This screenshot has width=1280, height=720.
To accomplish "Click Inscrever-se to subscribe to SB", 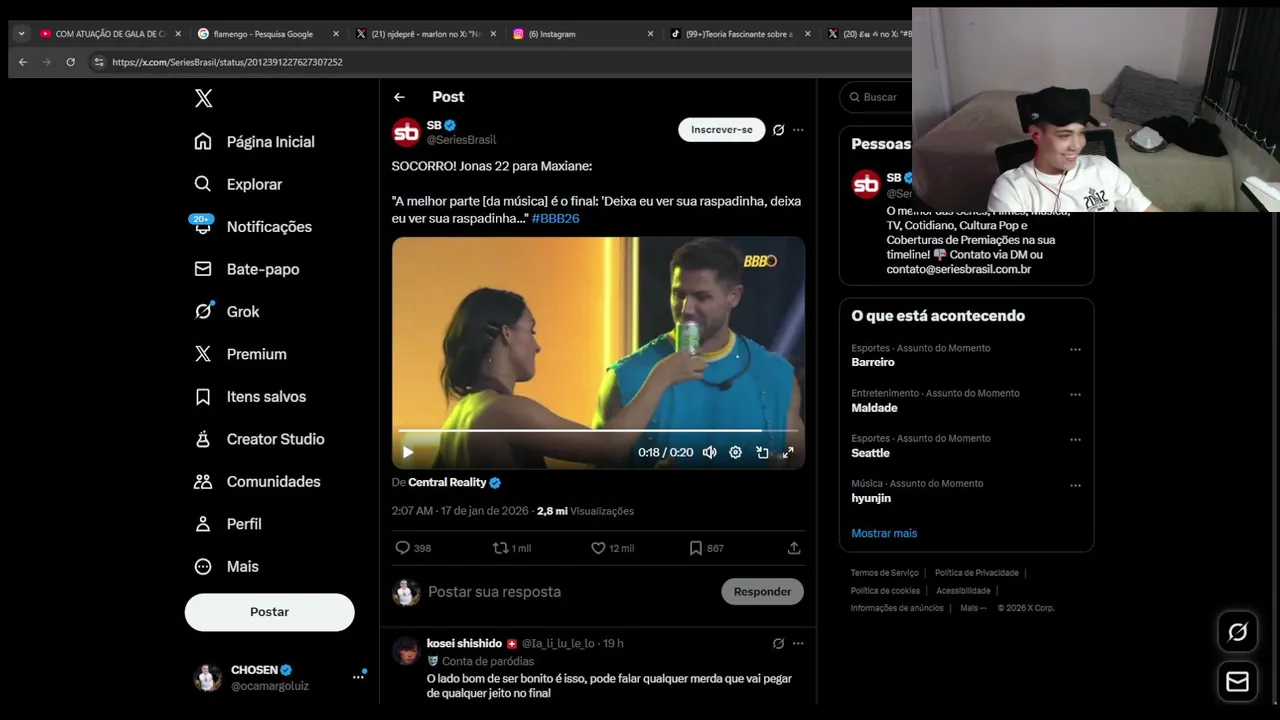I will point(721,130).
